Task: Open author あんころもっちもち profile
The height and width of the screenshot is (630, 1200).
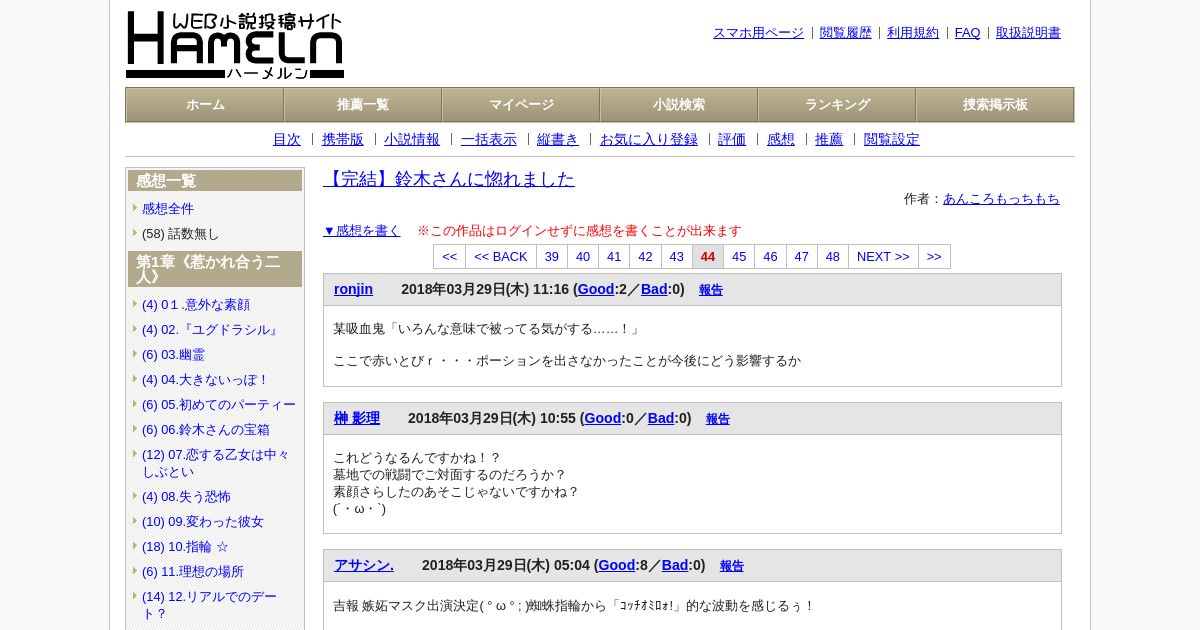Action: point(1001,199)
